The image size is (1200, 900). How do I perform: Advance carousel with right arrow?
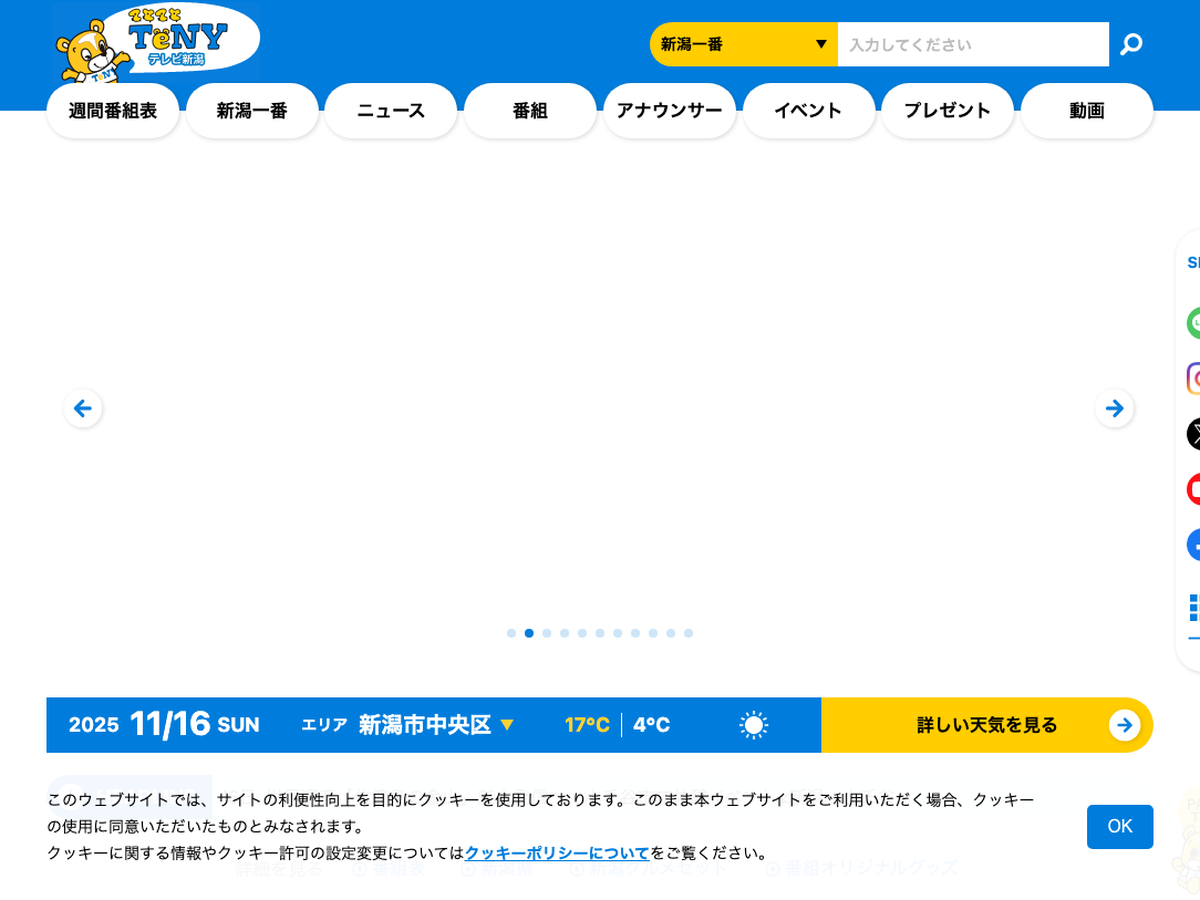click(1115, 408)
